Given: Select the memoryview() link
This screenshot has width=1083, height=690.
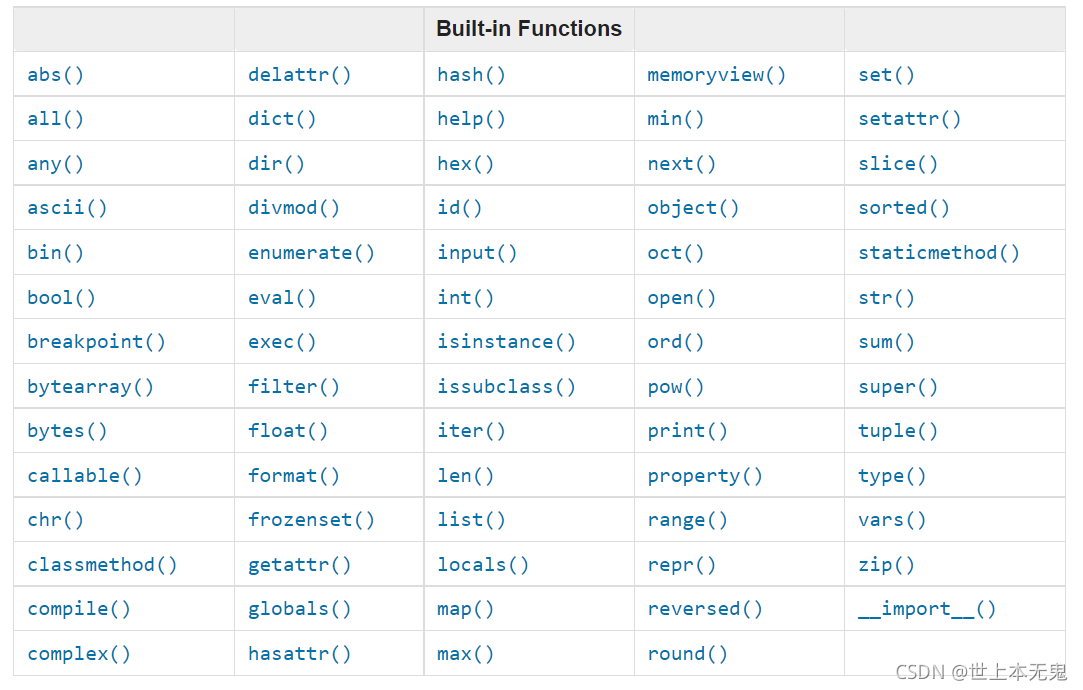Looking at the screenshot, I should coord(716,75).
